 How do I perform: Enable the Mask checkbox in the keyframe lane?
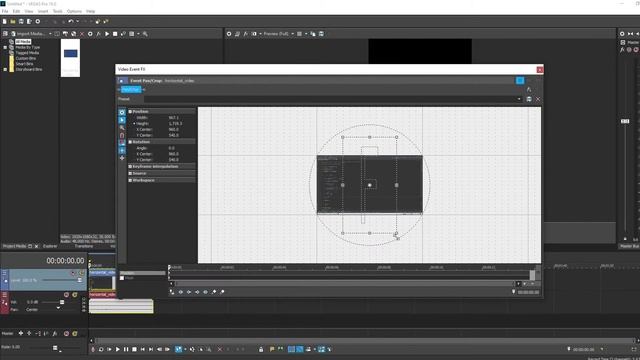tap(122, 278)
